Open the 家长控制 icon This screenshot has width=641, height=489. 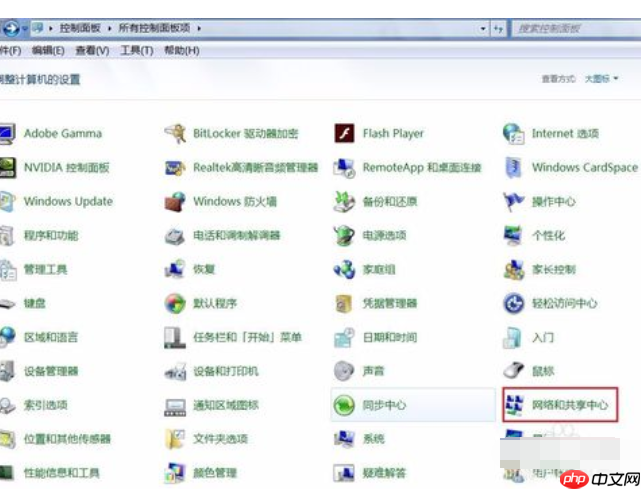(x=513, y=269)
